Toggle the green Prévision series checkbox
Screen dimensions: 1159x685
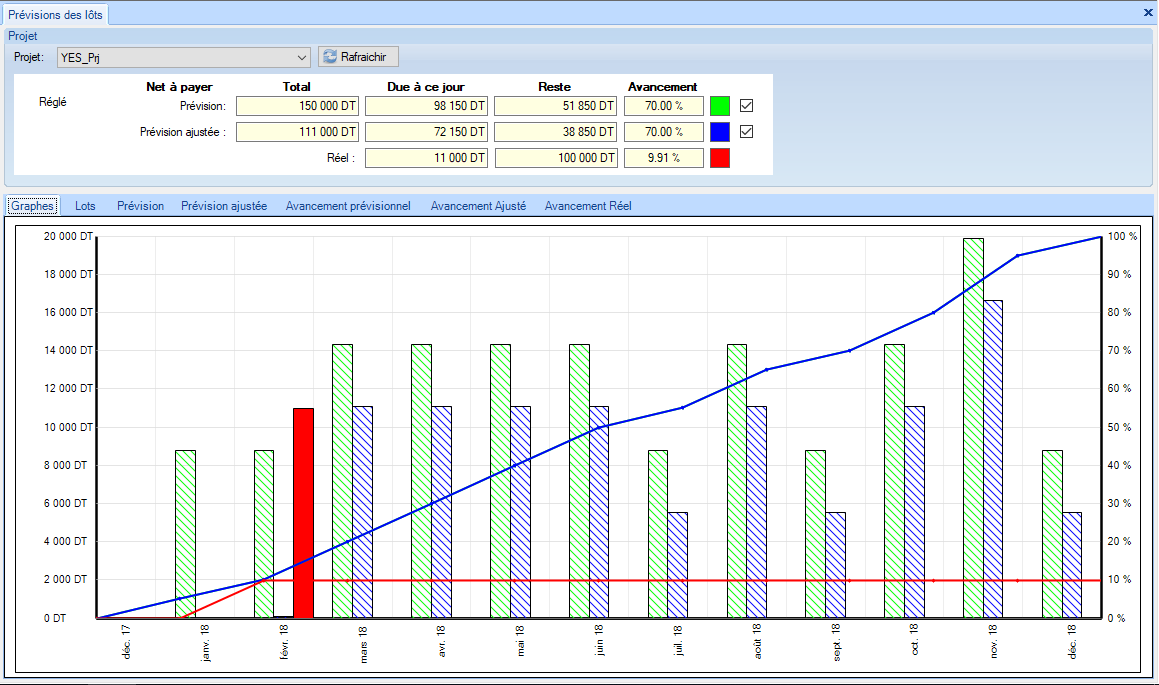point(746,105)
